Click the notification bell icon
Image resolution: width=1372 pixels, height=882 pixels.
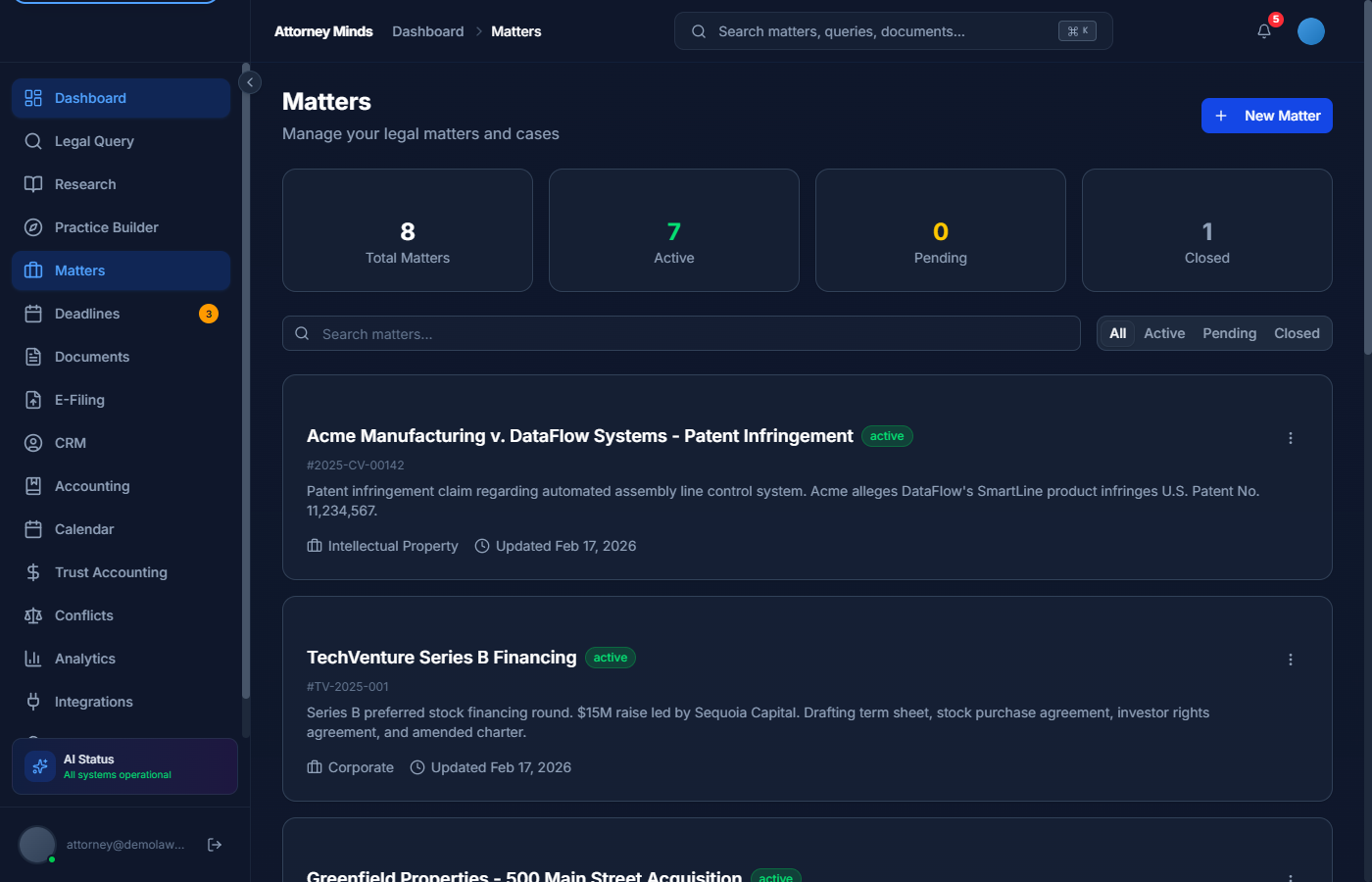click(1264, 31)
